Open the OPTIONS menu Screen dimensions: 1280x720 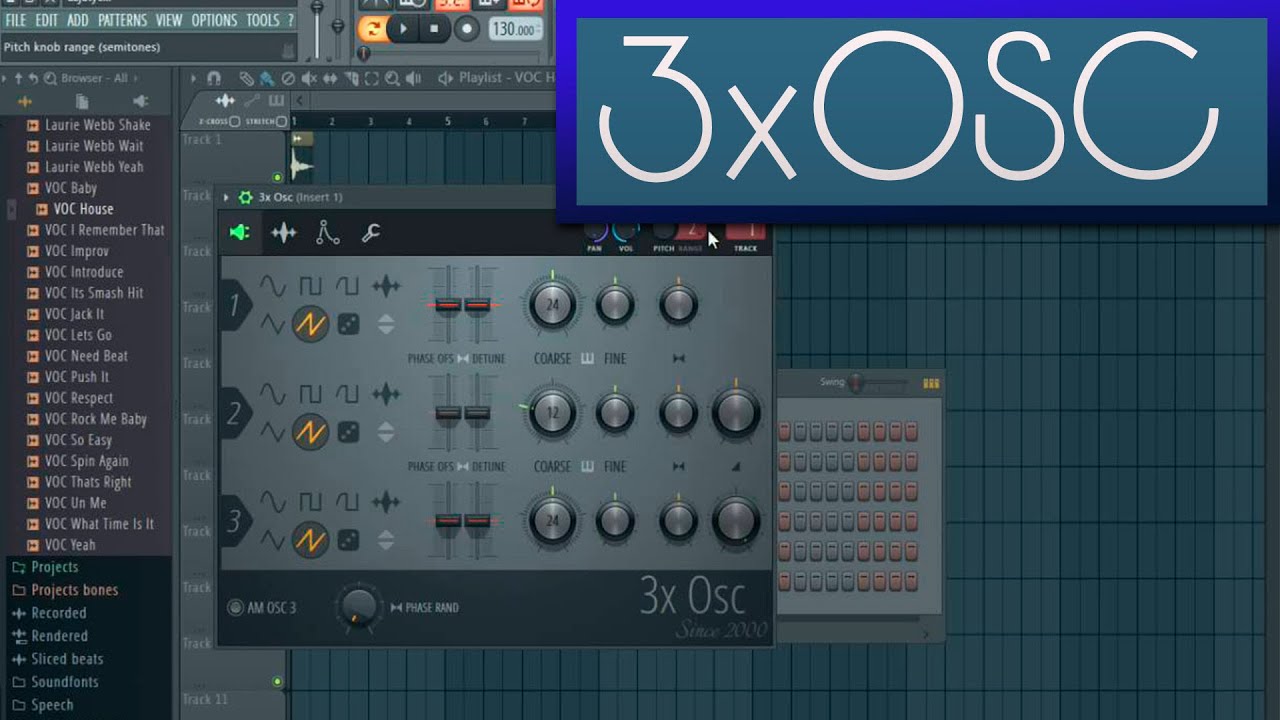click(x=215, y=20)
